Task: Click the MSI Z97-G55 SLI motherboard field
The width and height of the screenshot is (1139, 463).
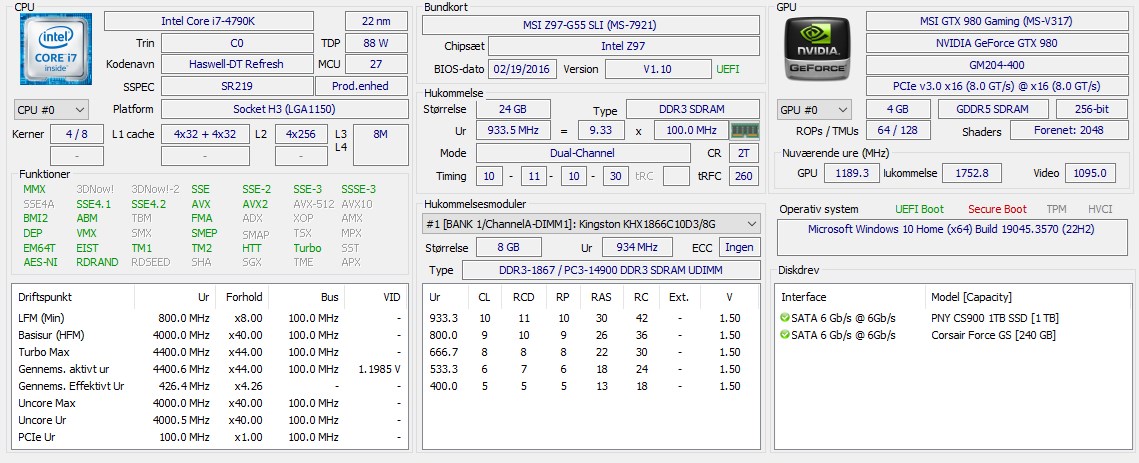Action: tap(590, 25)
